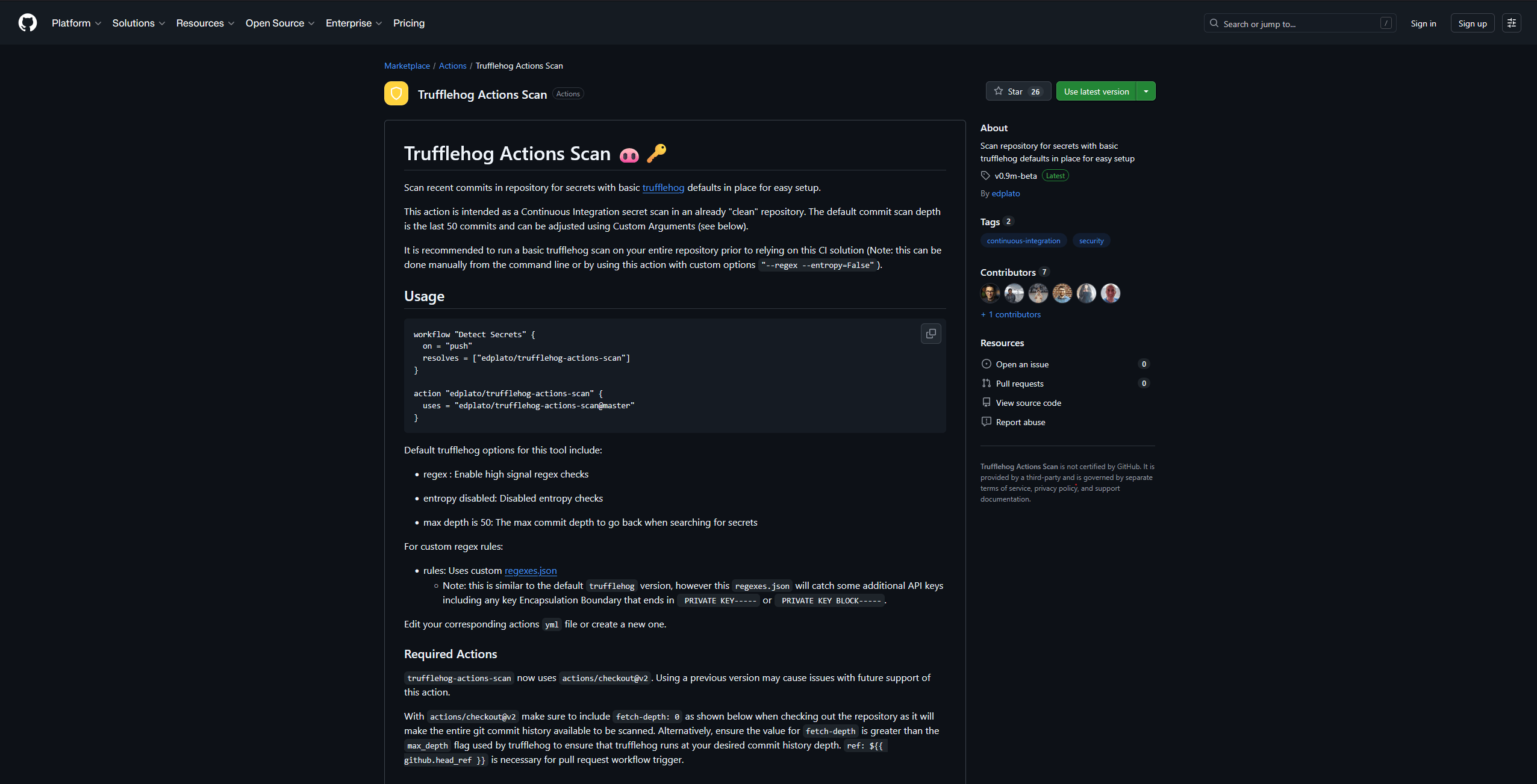Open the fifth contributor avatar
Viewport: 1537px width, 784px height.
click(x=1086, y=293)
